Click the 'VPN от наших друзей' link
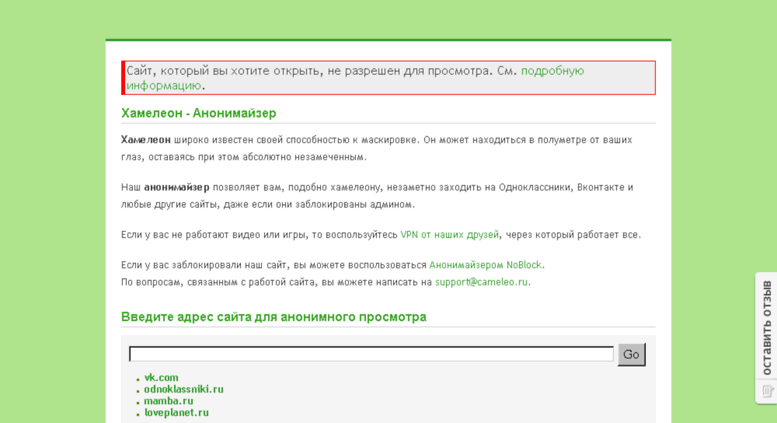The width and height of the screenshot is (777, 423). tap(449, 235)
